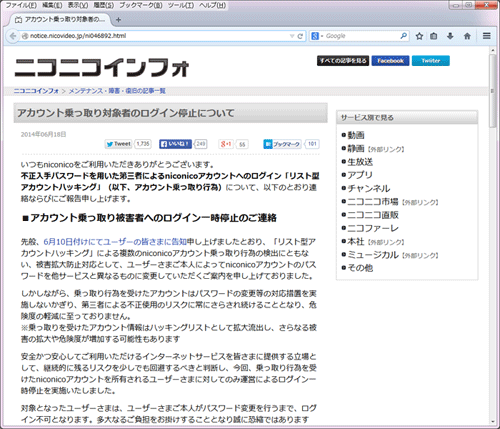Open the Google search engine selector

pyautogui.click(x=317, y=36)
